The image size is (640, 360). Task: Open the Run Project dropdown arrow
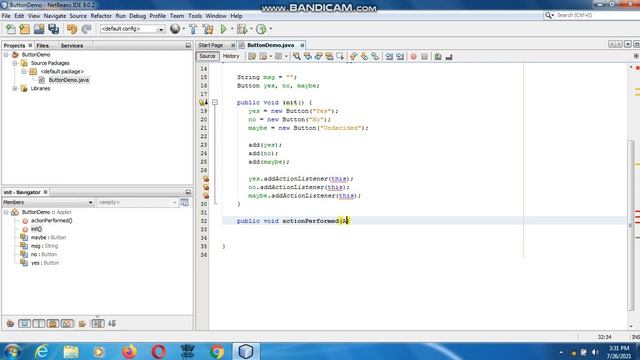click(232, 29)
